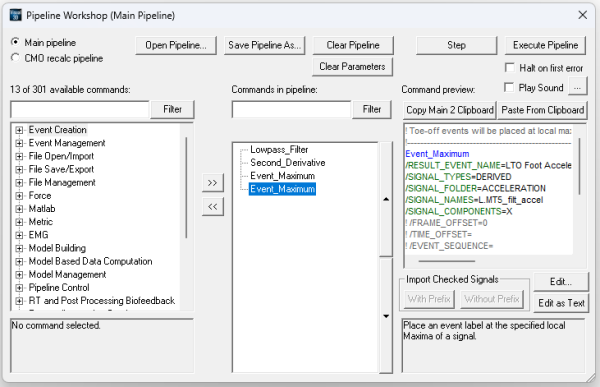Click the Clear Pipeline button
600x387 pixels.
point(353,45)
